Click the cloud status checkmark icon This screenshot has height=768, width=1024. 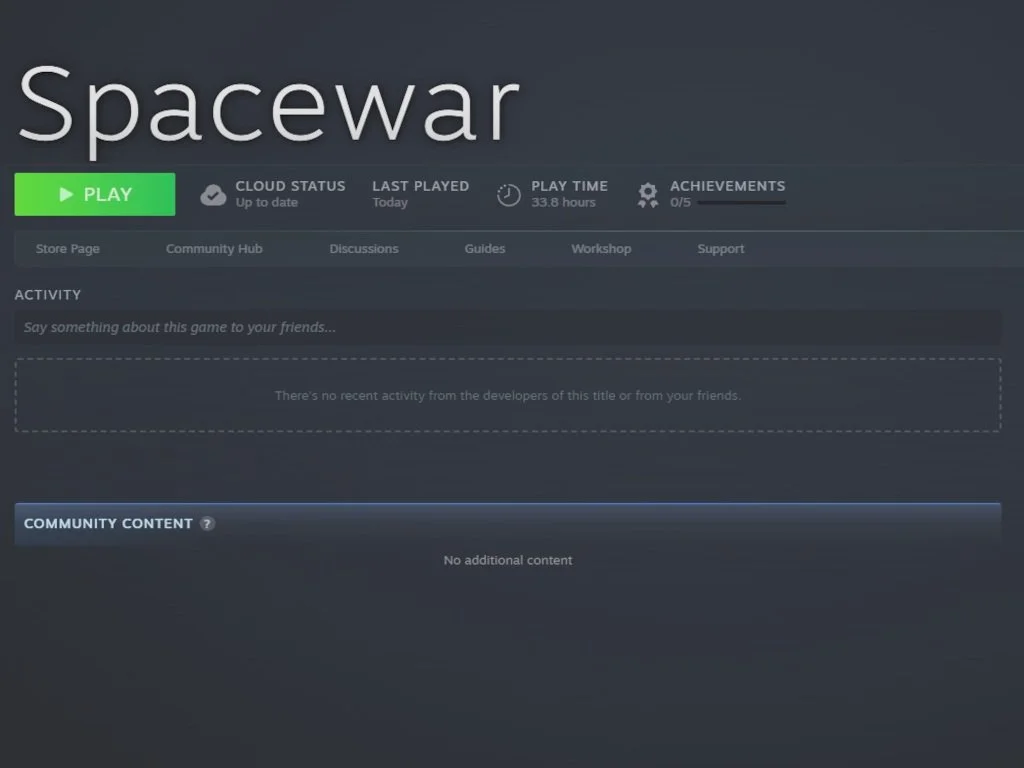pos(213,195)
